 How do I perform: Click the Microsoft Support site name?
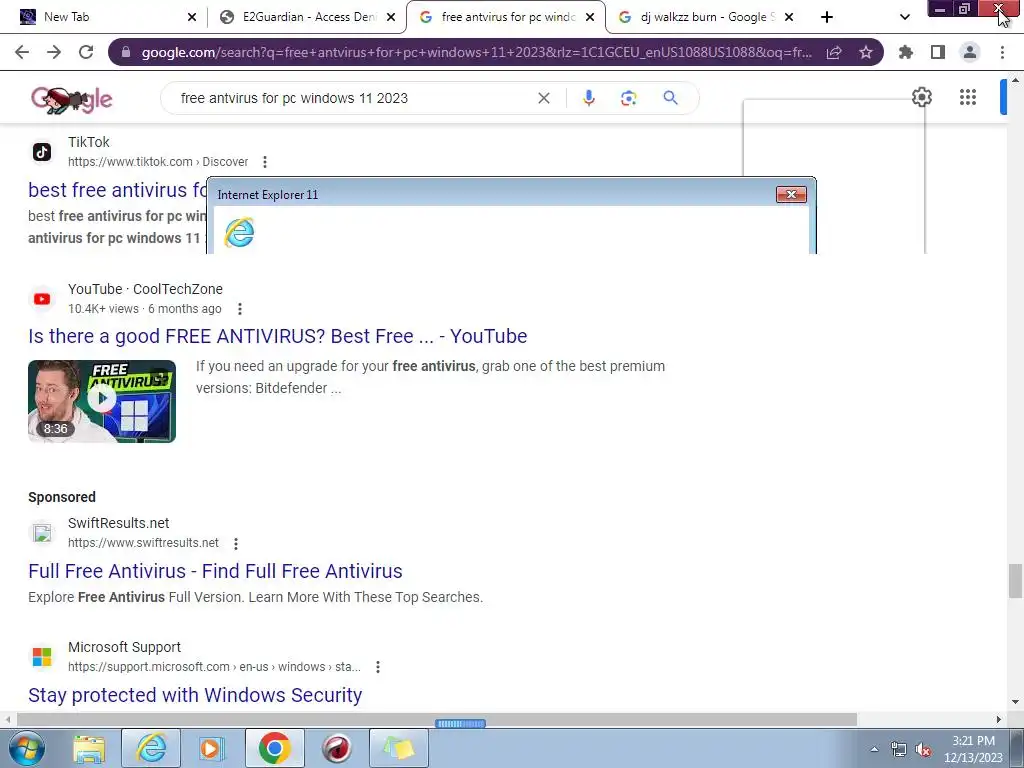(124, 647)
